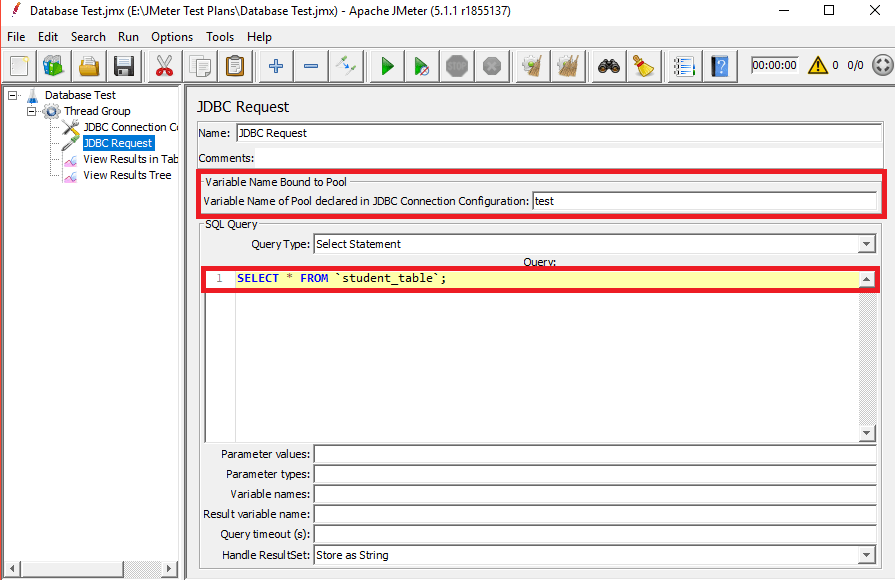Screen dimensions: 895x580
Task: Open the File menu
Action: point(16,37)
